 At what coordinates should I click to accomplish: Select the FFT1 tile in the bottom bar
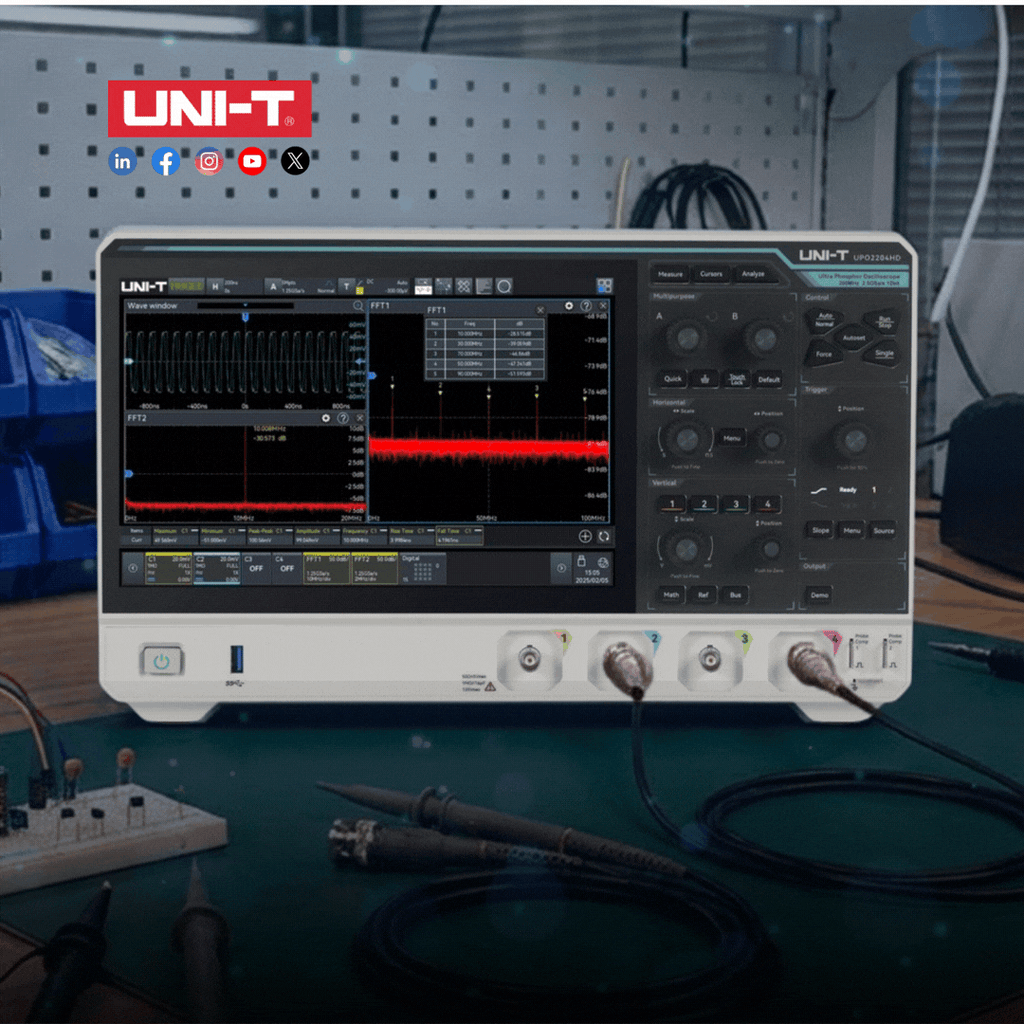click(x=327, y=568)
